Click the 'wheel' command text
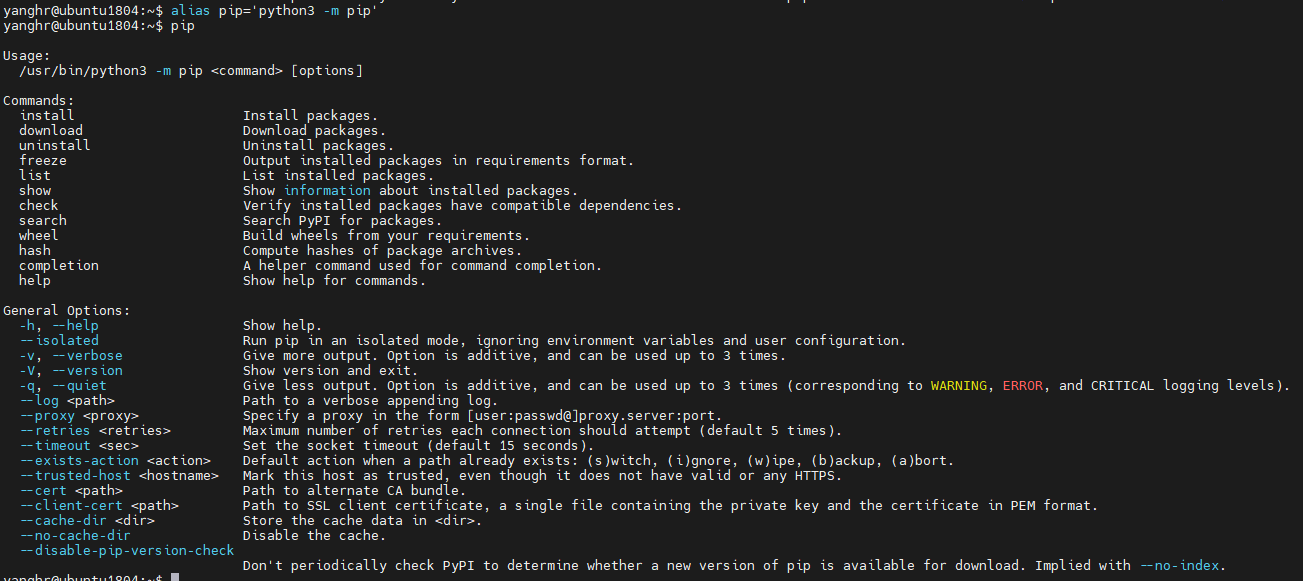Image resolution: width=1303 pixels, height=581 pixels. pos(39,235)
